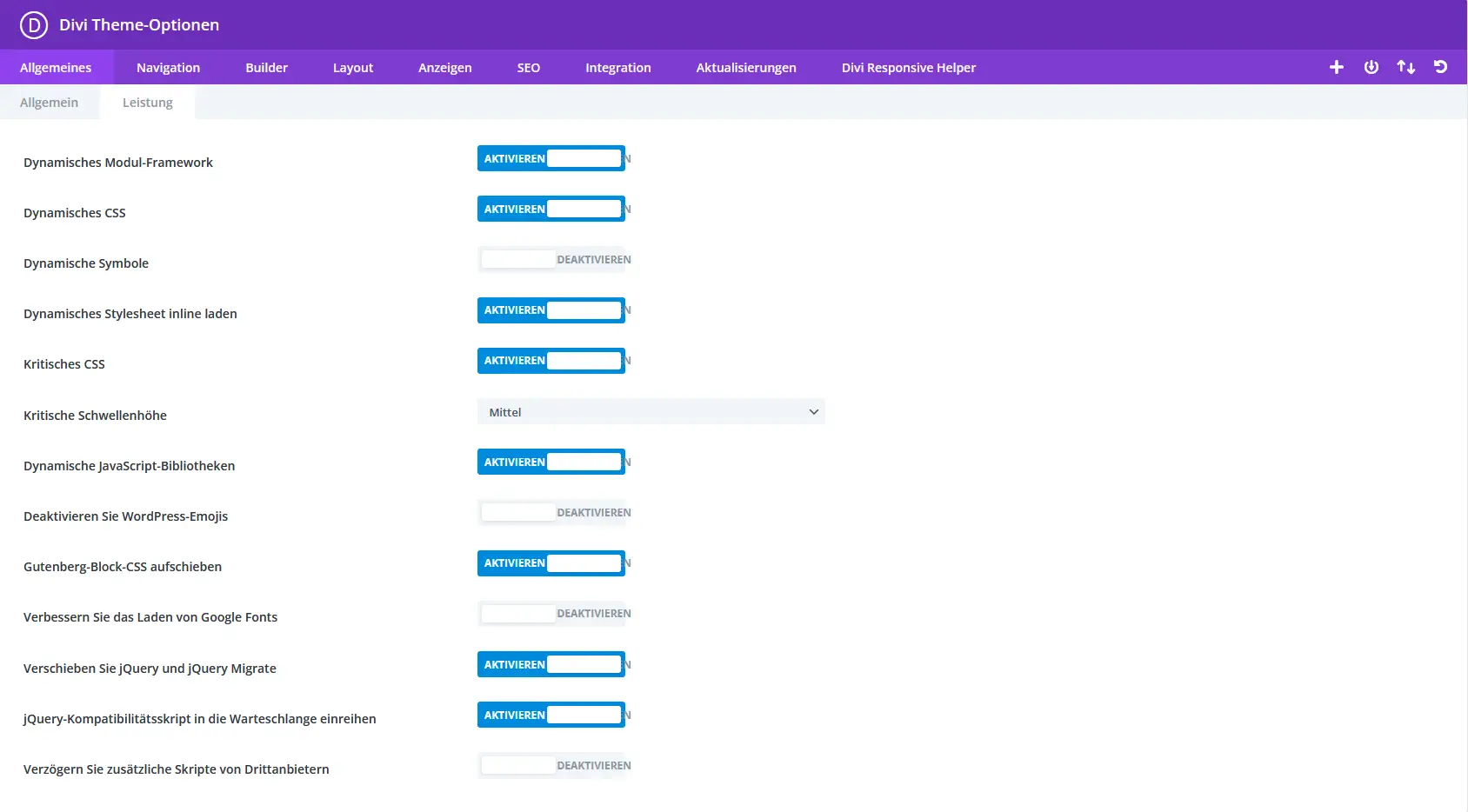The height and width of the screenshot is (812, 1468).
Task: Click the Dynamisches Modul-Framework label
Action: (x=118, y=163)
